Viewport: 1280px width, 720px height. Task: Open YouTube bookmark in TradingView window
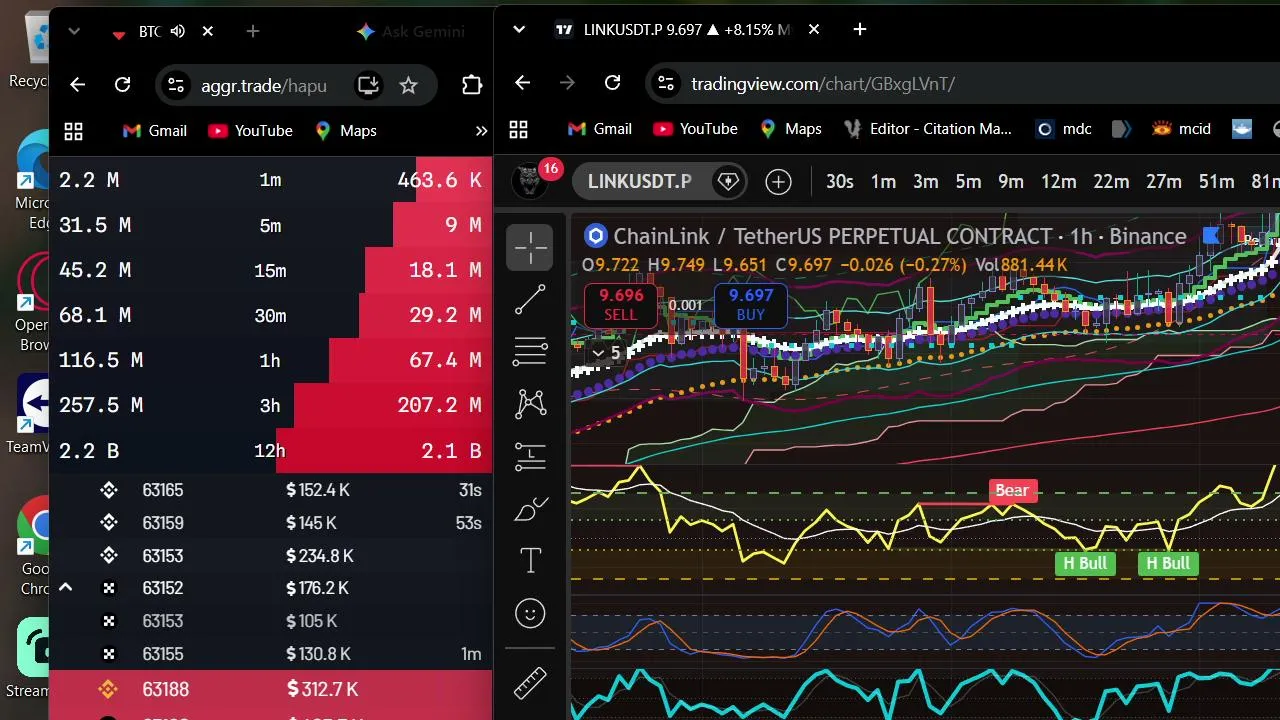pos(695,129)
